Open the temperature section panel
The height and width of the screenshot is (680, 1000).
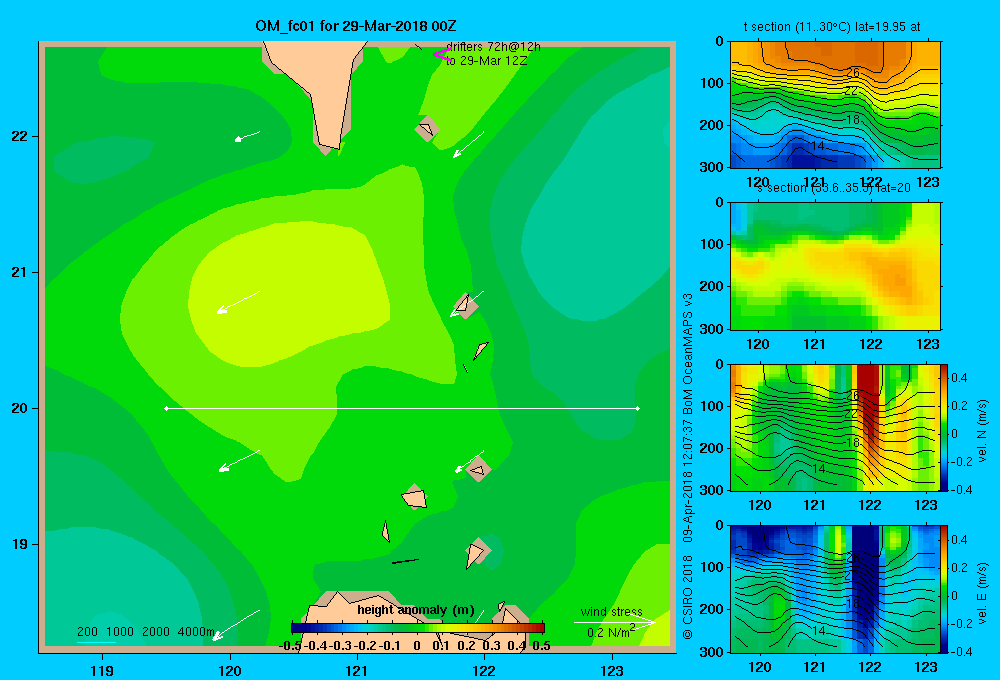pyautogui.click(x=835, y=104)
